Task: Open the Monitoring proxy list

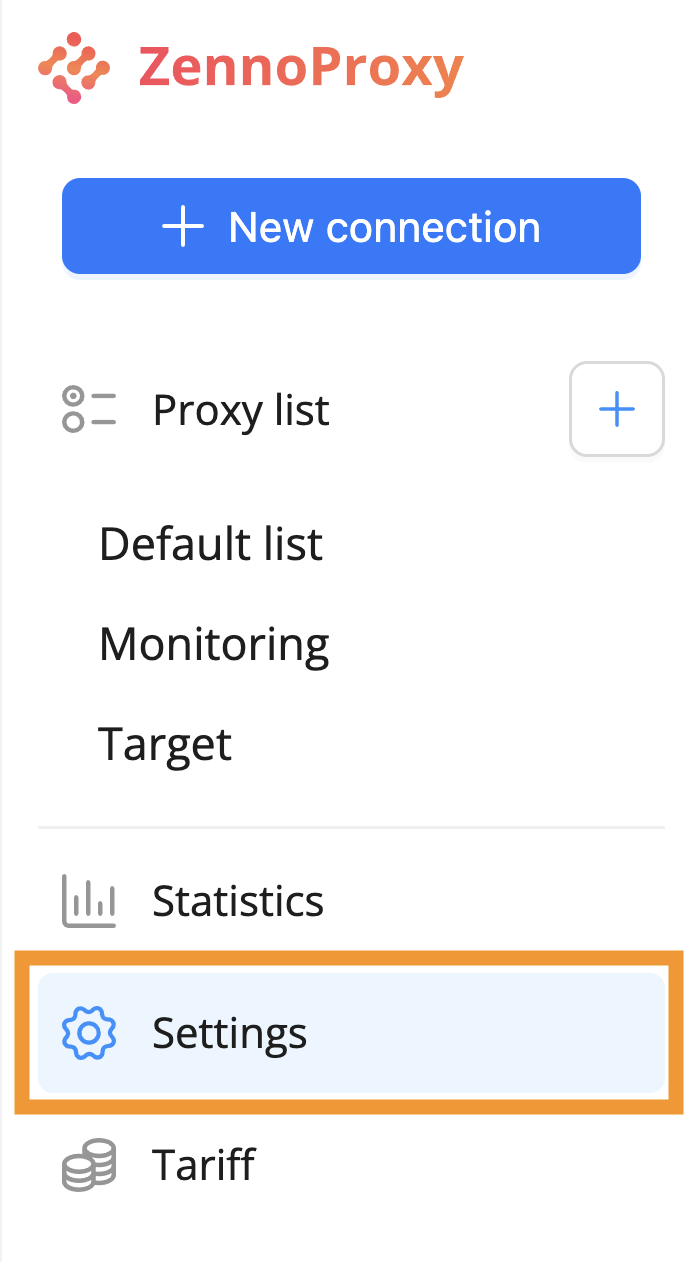Action: [x=214, y=644]
